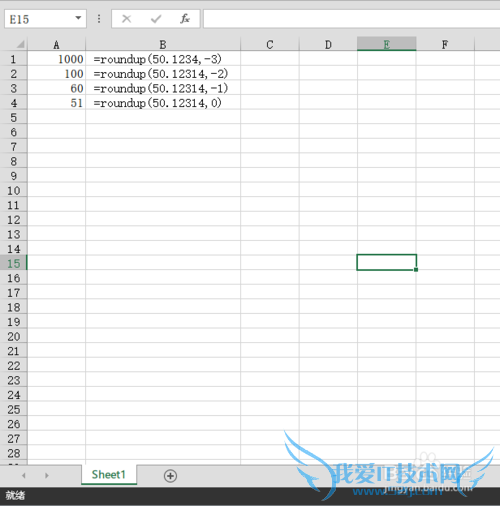
Task: Select column E header
Action: coord(386,44)
